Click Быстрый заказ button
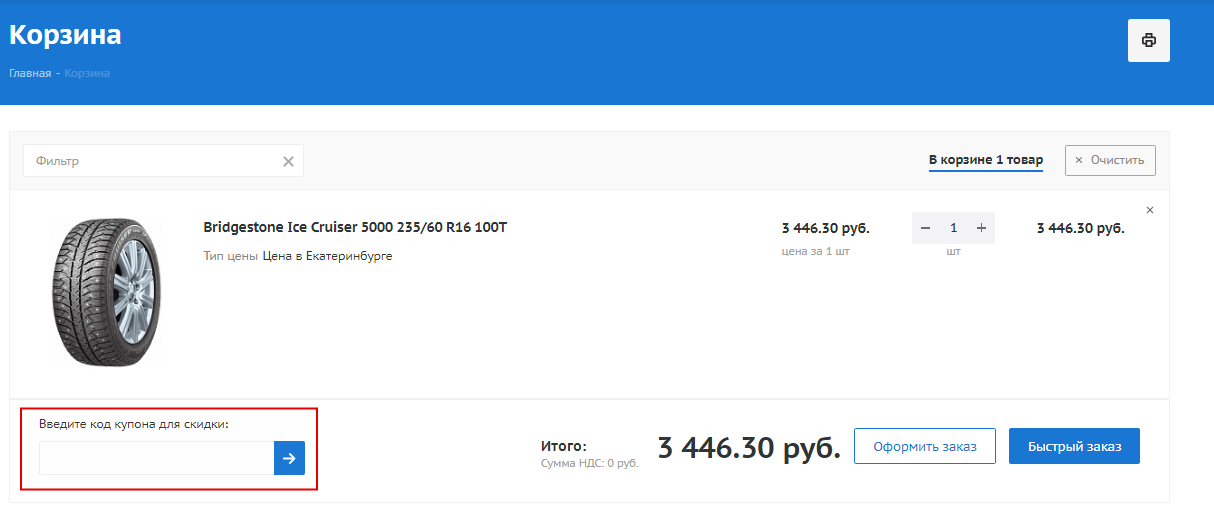Image resolution: width=1214 pixels, height=512 pixels. (1074, 446)
